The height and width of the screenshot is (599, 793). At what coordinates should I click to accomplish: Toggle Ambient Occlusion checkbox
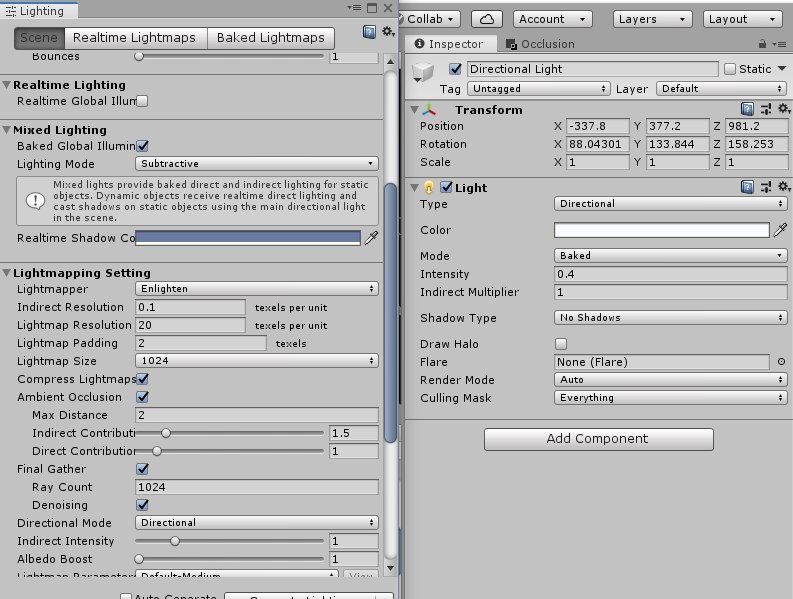pyautogui.click(x=143, y=397)
